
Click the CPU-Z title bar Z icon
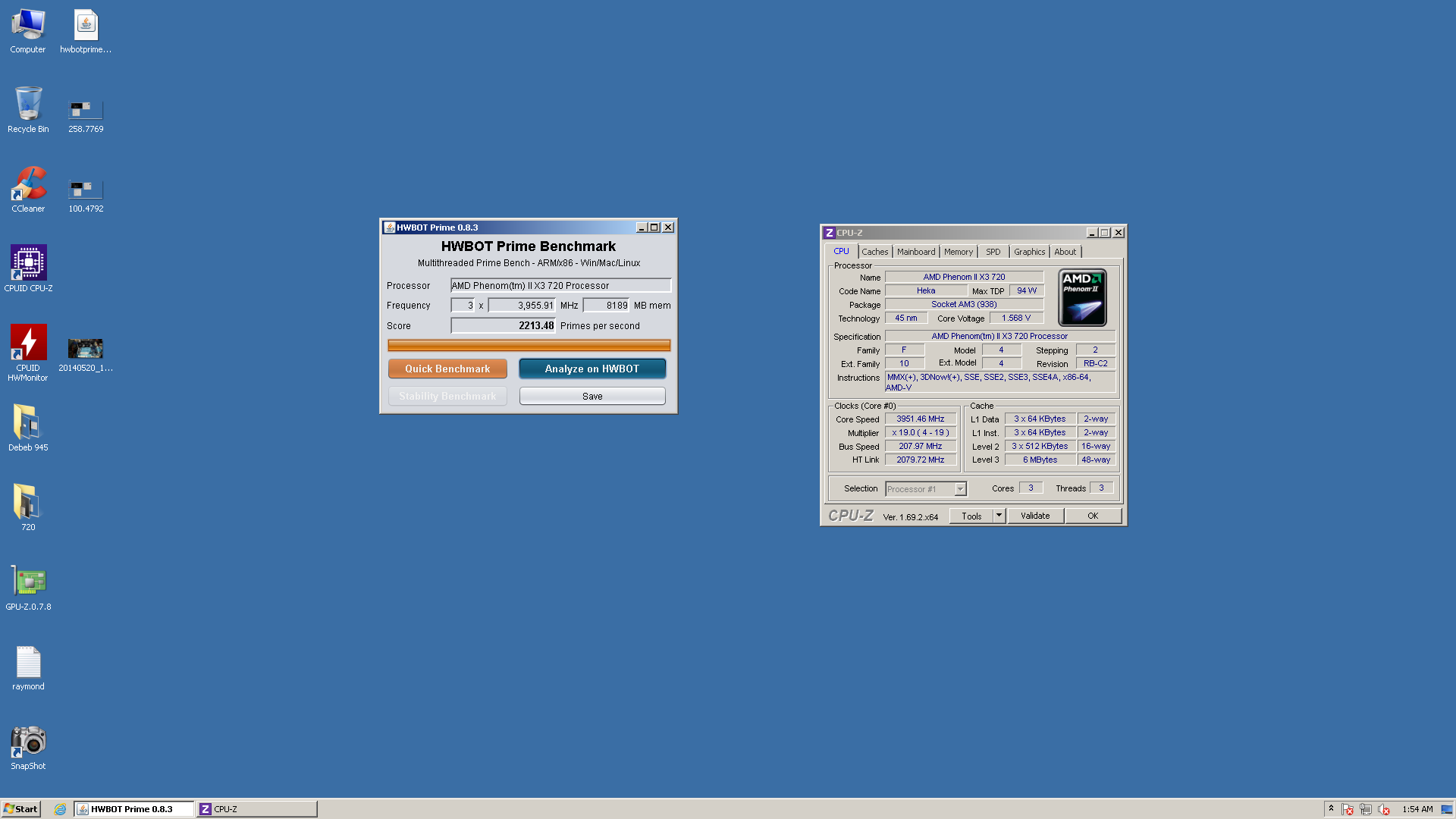pos(829,233)
